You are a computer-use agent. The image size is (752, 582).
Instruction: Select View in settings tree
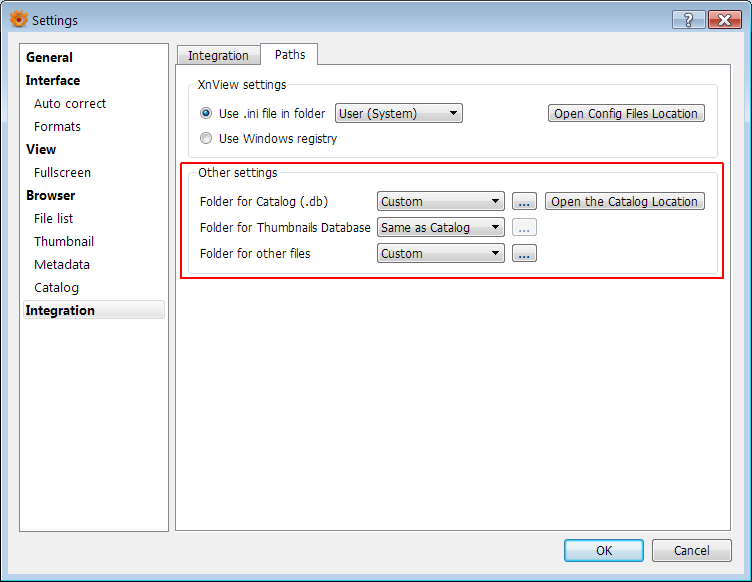(x=41, y=150)
